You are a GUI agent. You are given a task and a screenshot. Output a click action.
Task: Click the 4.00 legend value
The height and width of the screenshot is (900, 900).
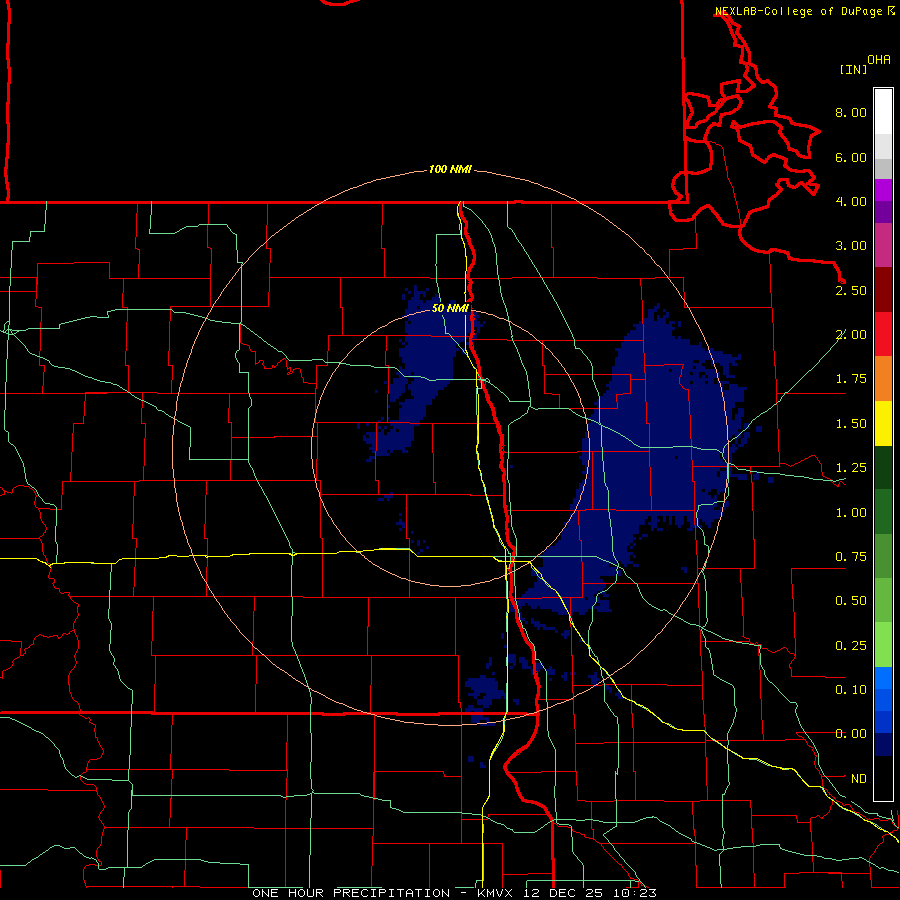[851, 201]
